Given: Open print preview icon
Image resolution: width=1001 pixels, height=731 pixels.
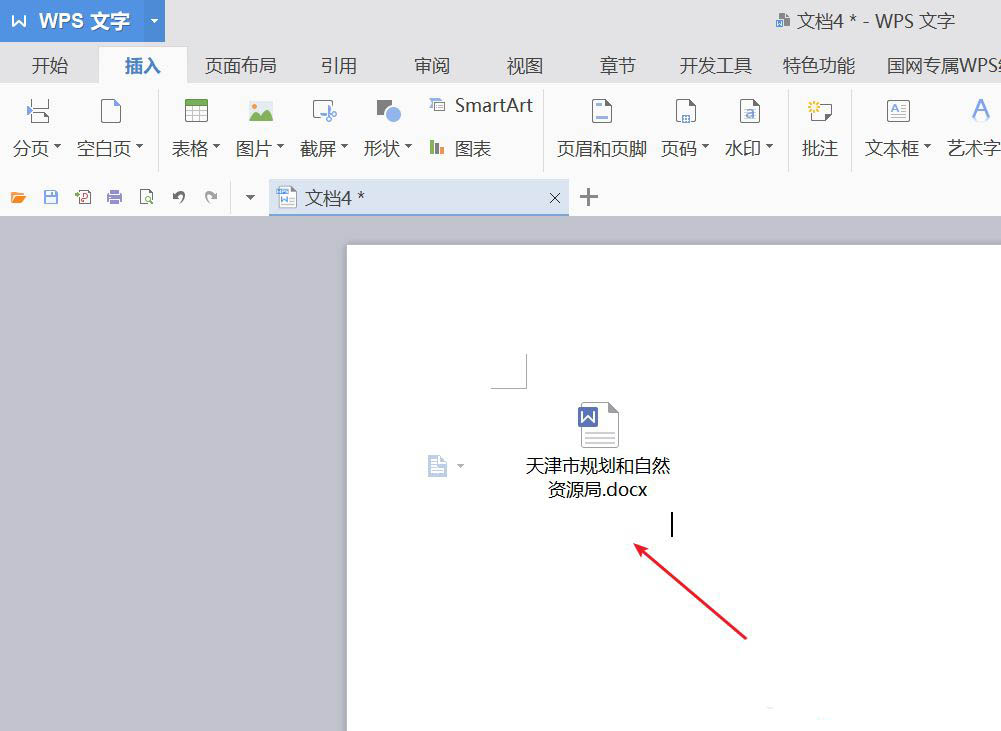Looking at the screenshot, I should [x=146, y=197].
